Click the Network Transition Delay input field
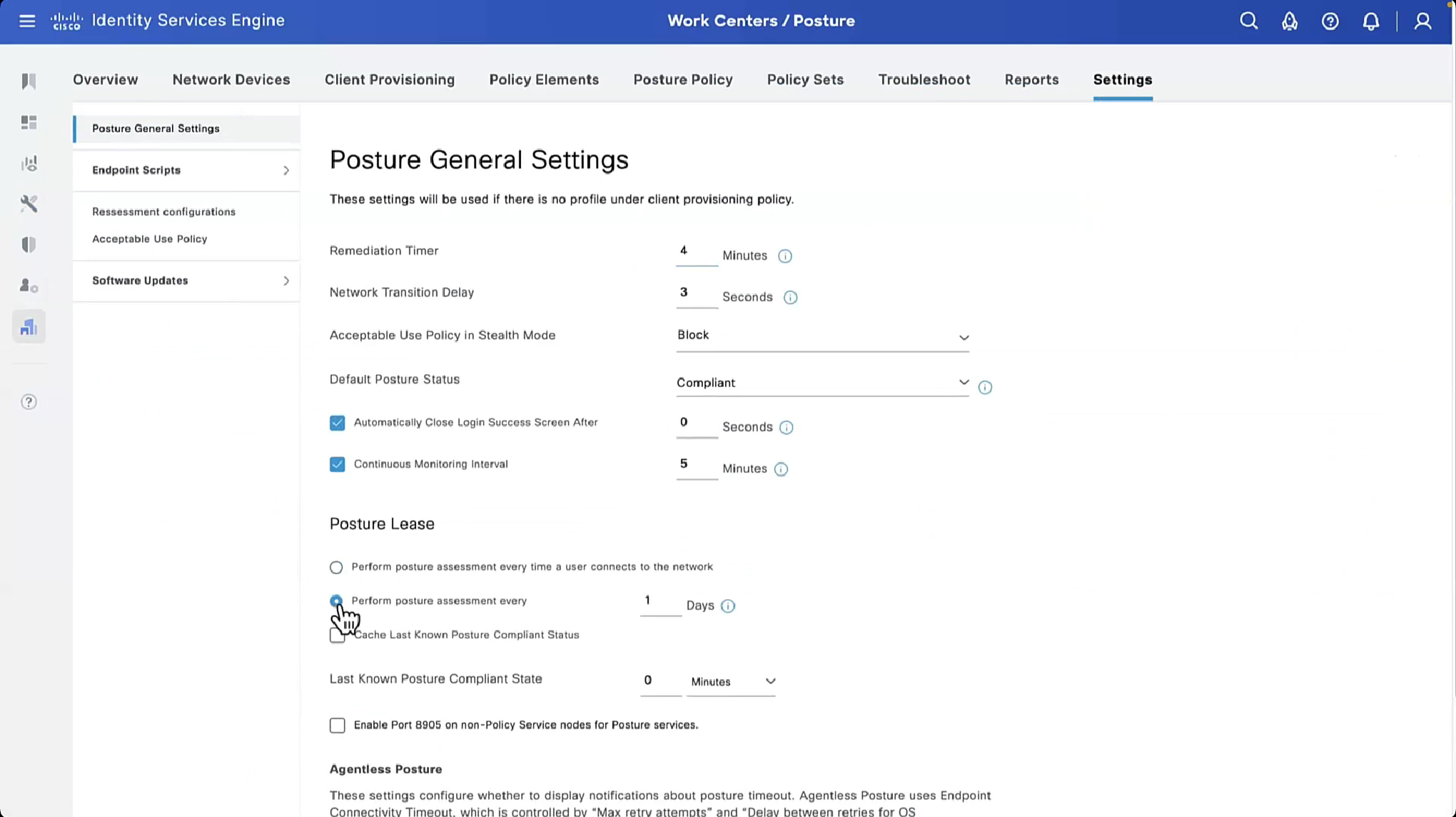This screenshot has height=817, width=1456. 695,293
